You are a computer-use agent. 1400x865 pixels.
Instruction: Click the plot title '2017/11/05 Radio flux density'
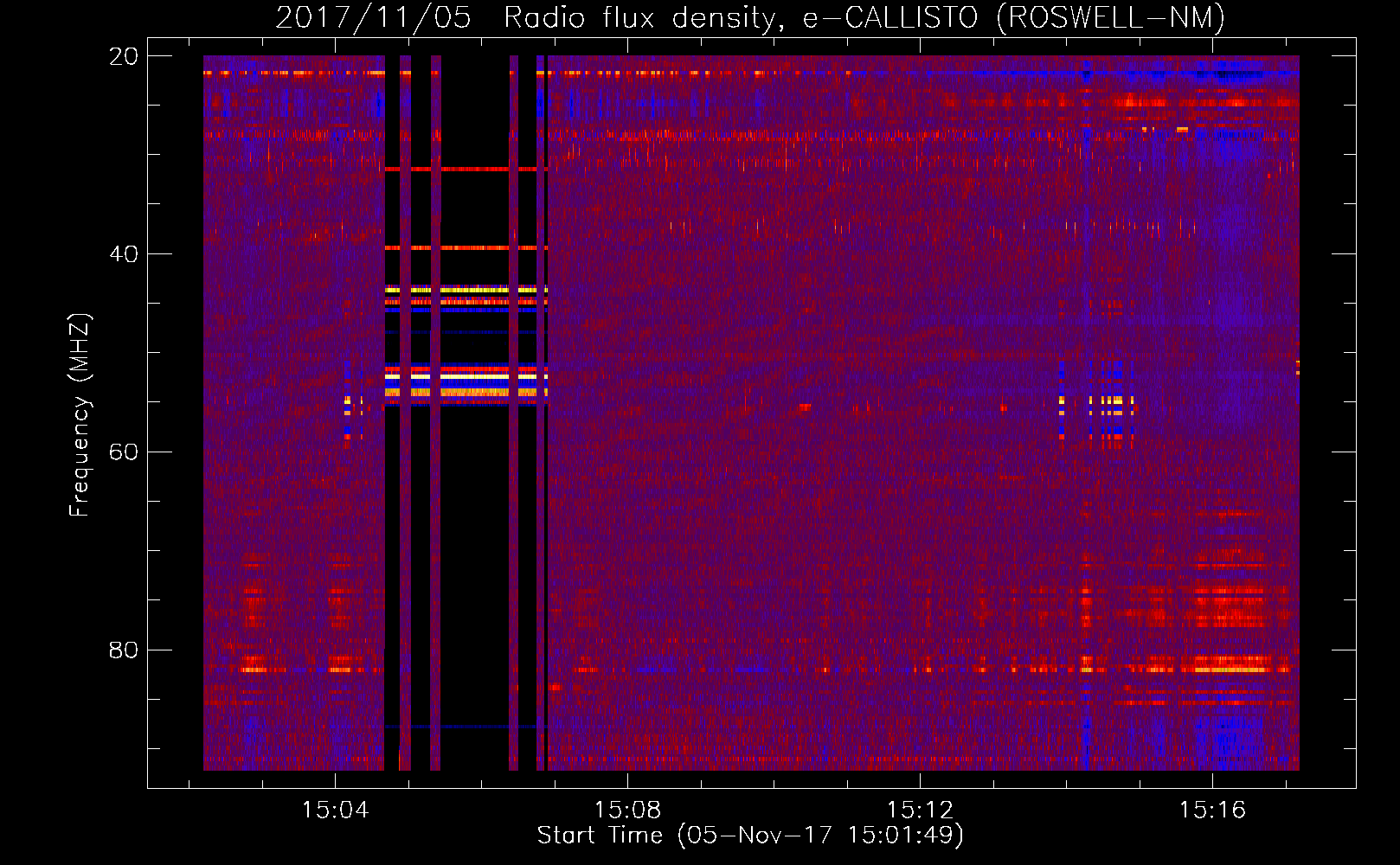(x=750, y=17)
